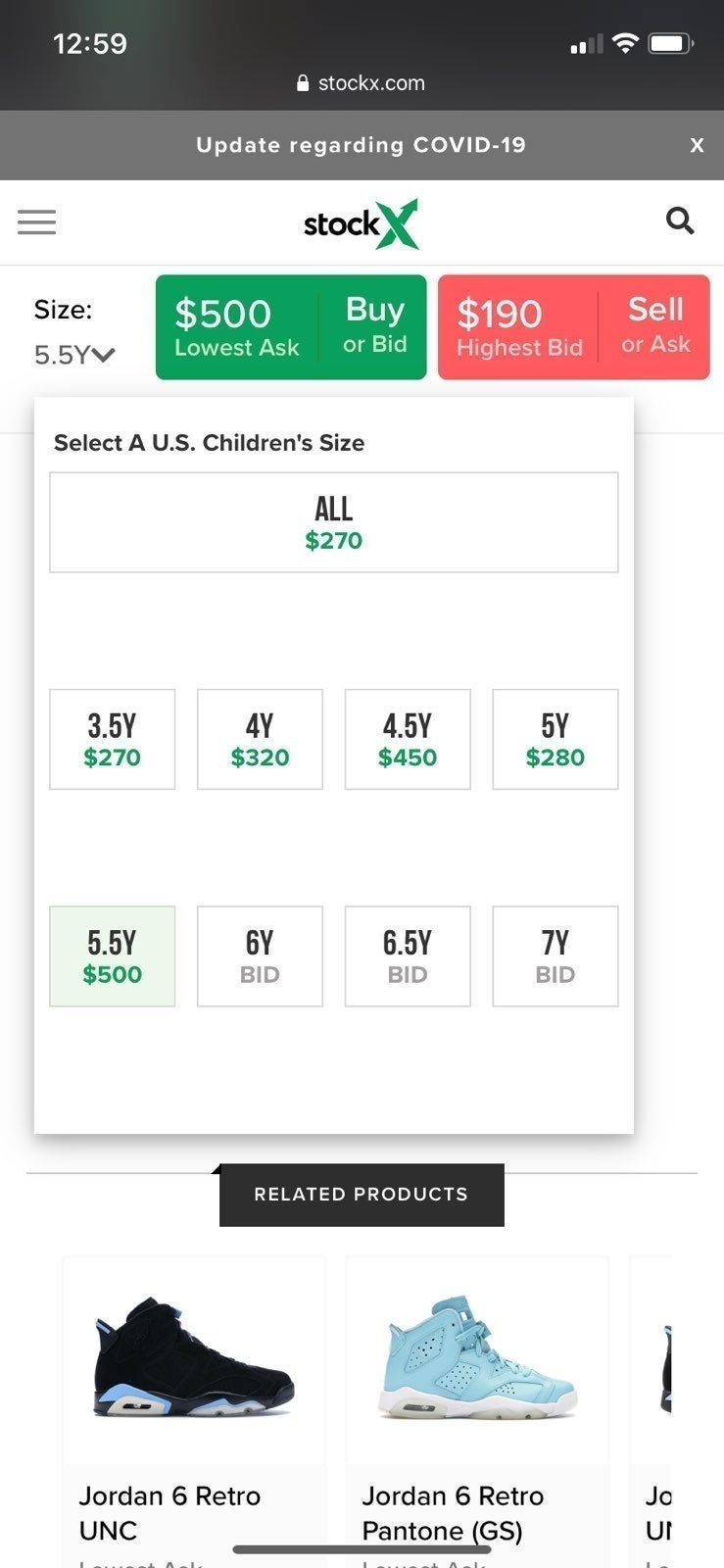Screen dimensions: 724x1568
Task: Select the ALL sizes $270 option
Action: tap(334, 522)
